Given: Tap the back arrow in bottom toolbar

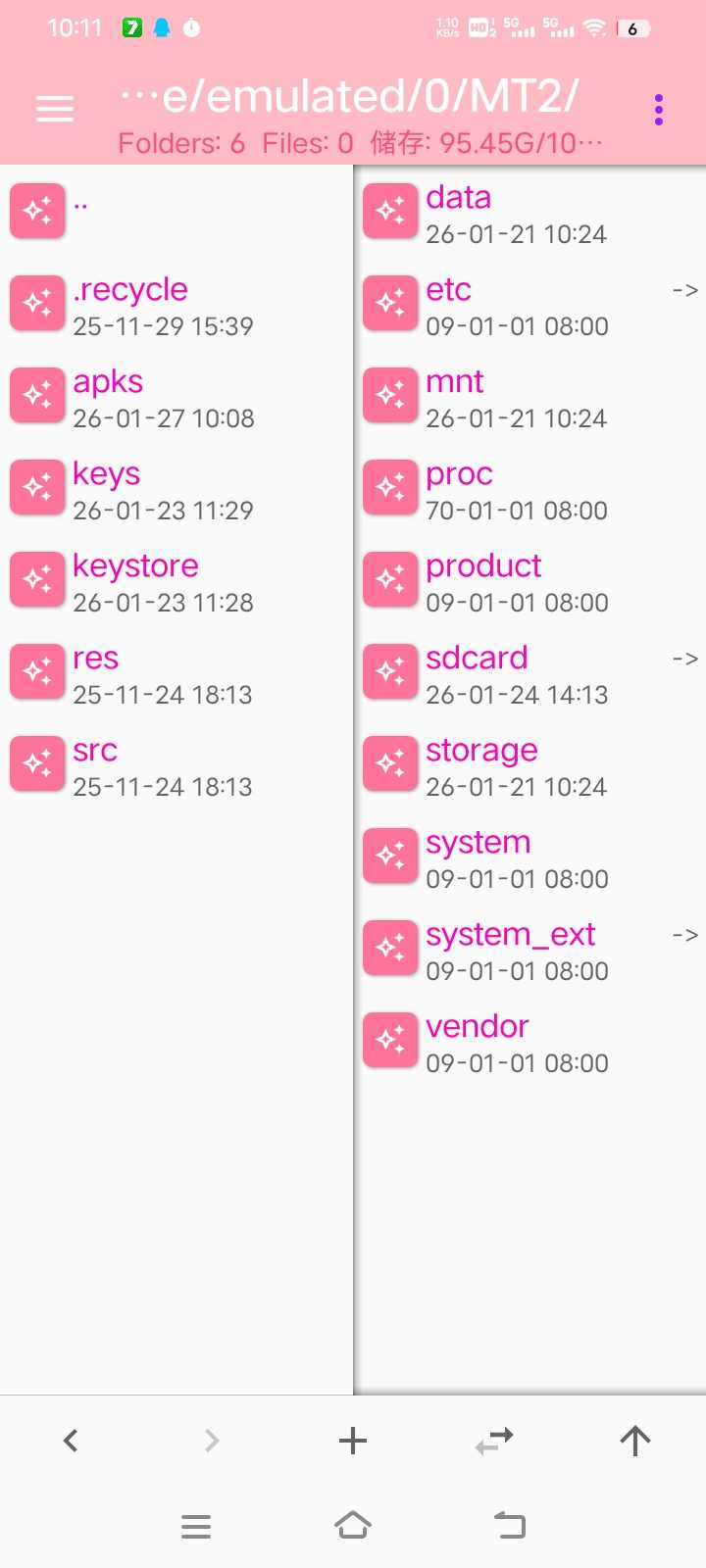Looking at the screenshot, I should click(x=71, y=1440).
